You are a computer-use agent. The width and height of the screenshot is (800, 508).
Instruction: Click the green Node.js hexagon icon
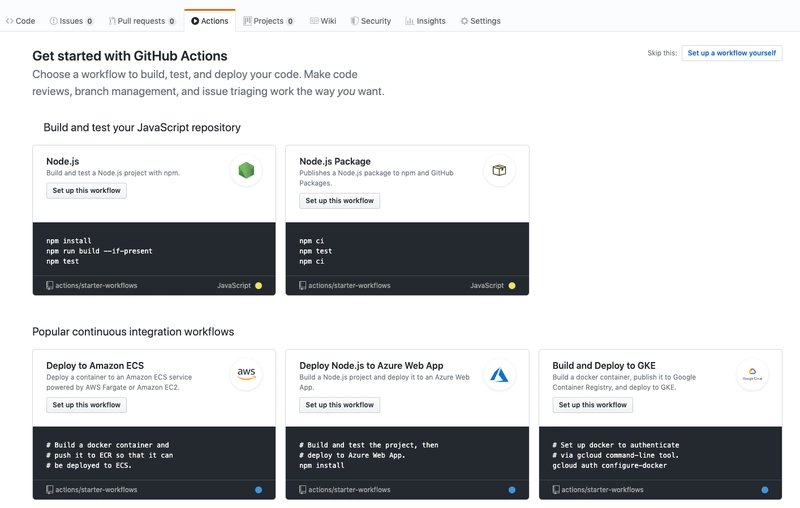[x=246, y=170]
